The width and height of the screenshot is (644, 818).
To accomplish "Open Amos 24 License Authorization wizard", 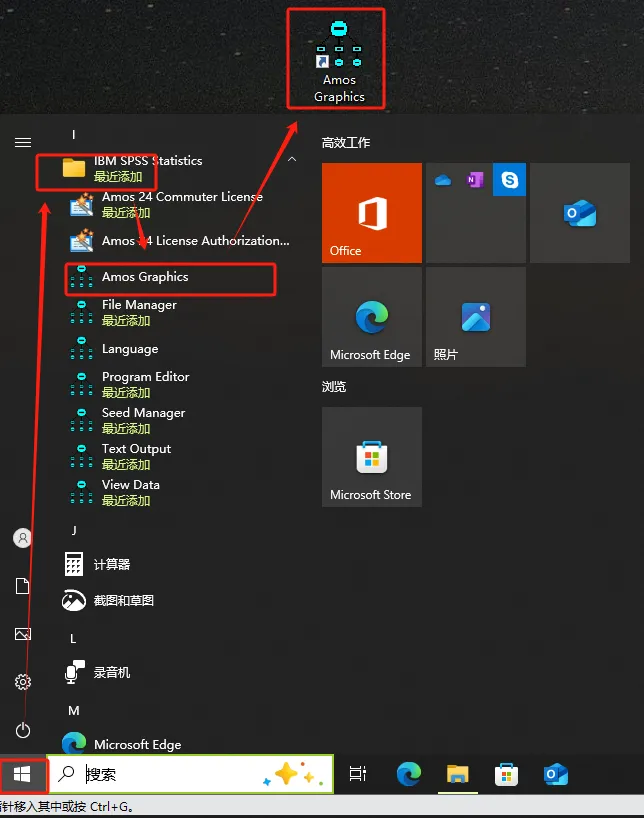I will pos(180,240).
